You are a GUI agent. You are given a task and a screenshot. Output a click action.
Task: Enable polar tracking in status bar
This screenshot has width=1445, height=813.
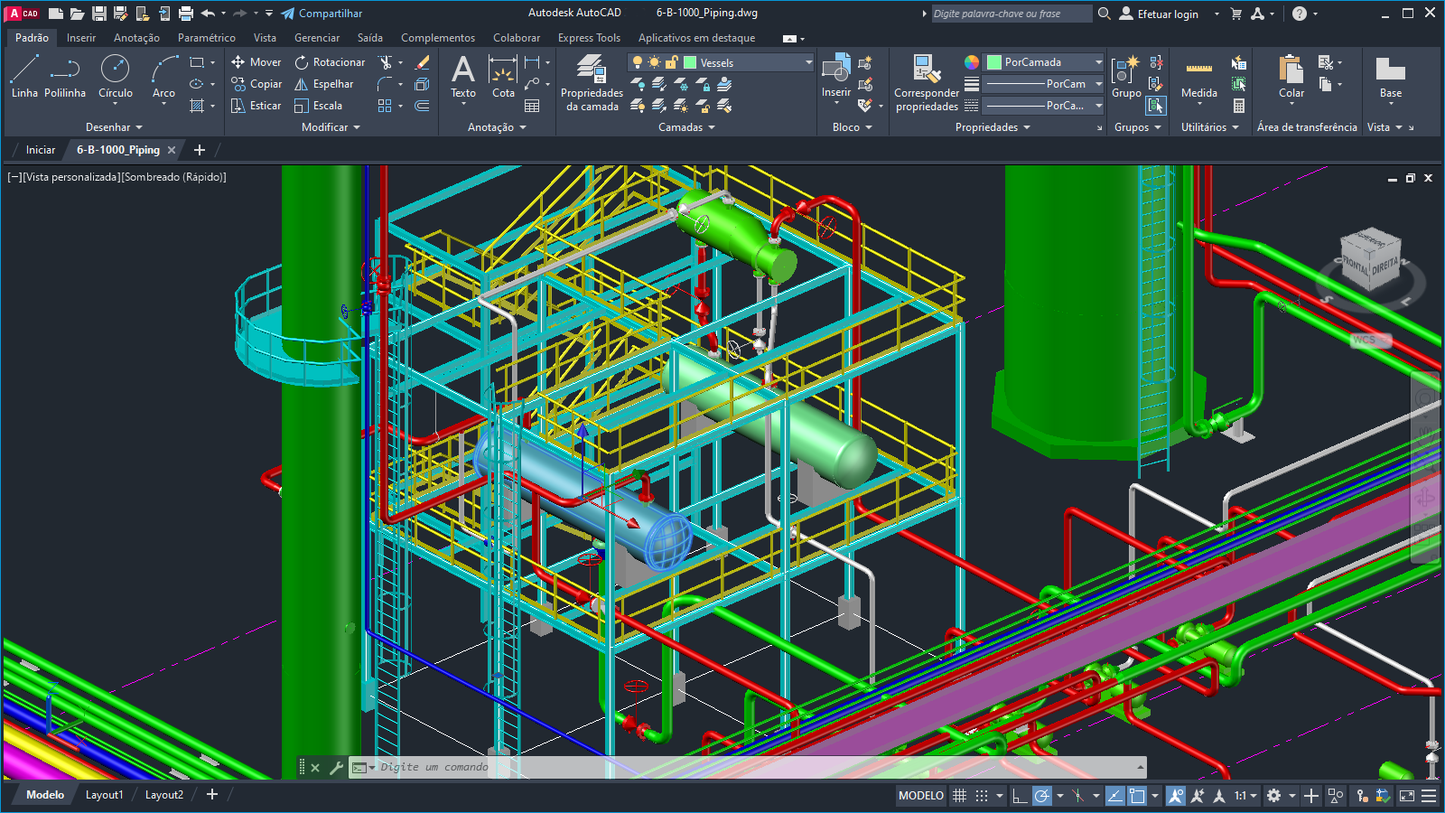[1040, 795]
